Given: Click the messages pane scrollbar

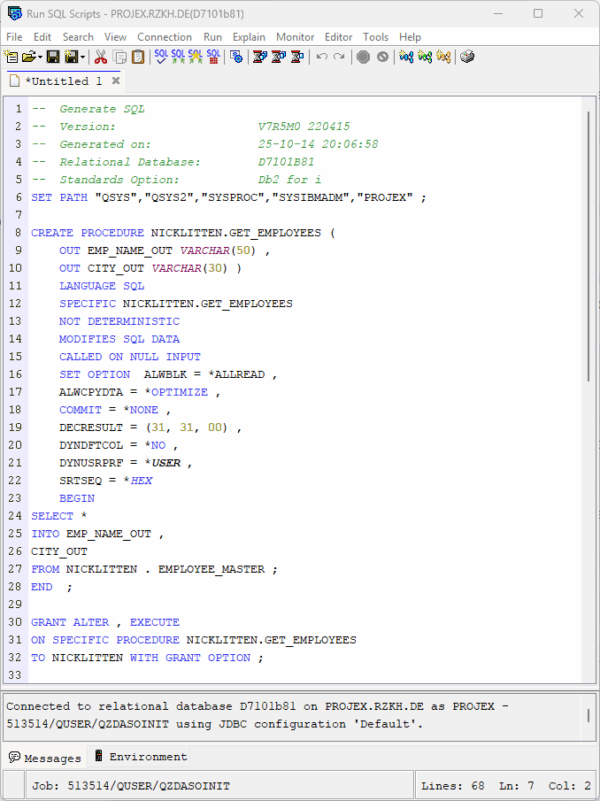Looking at the screenshot, I should tap(588, 715).
